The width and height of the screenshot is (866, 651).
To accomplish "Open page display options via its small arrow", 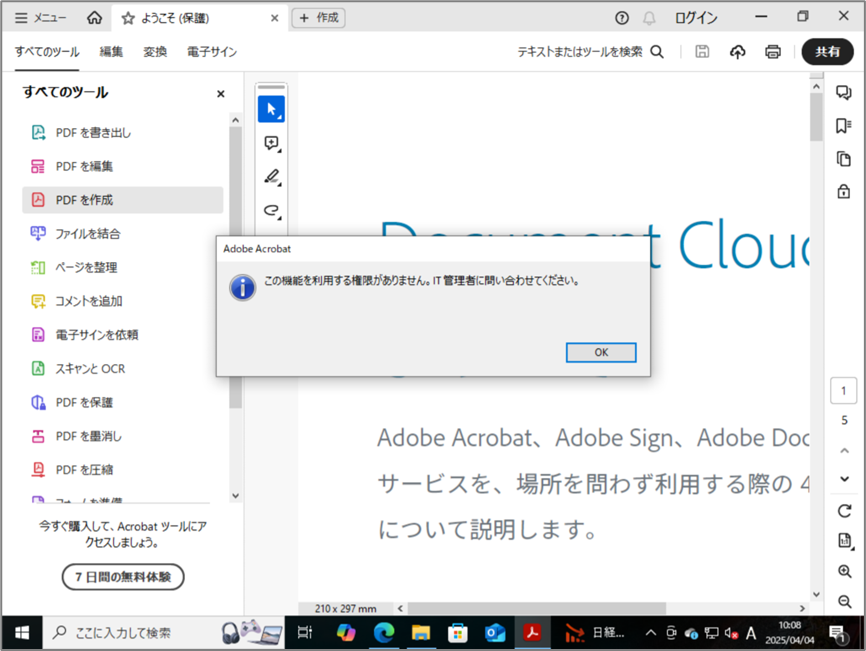I will click(843, 542).
